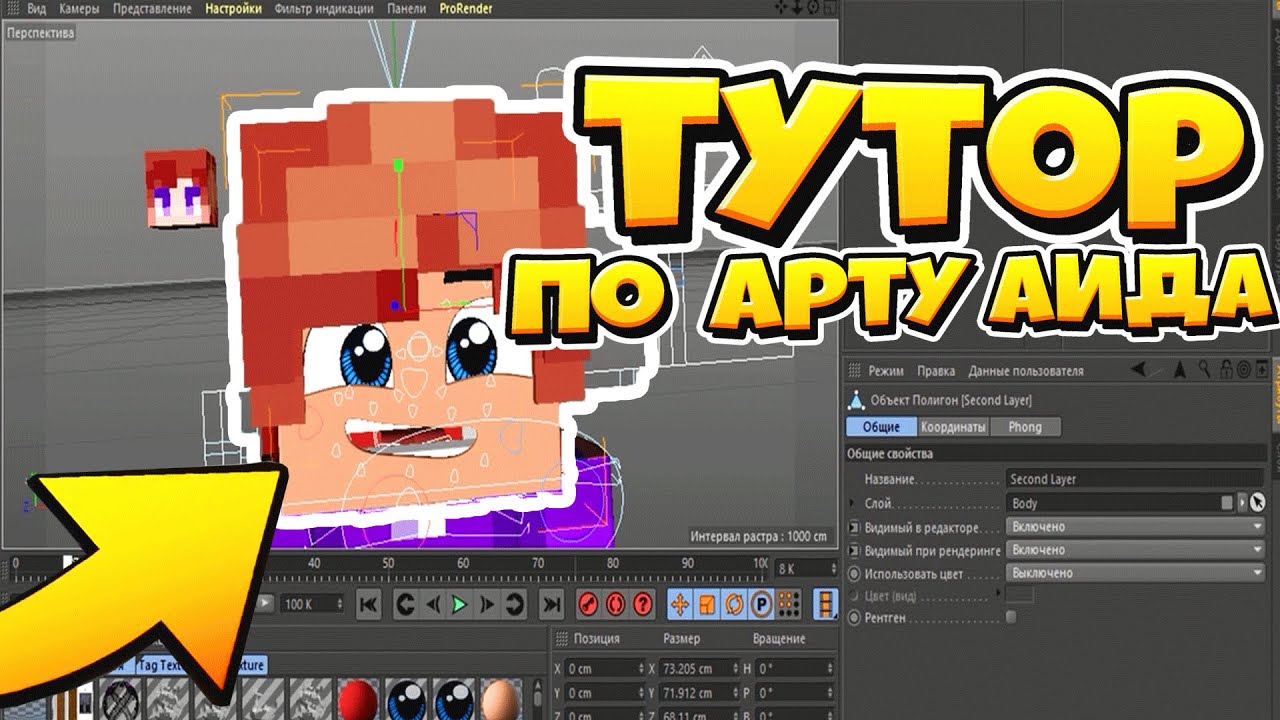Click the magnifier search icon in Attributes panel
This screenshot has width=1280, height=720.
pos(1206,370)
